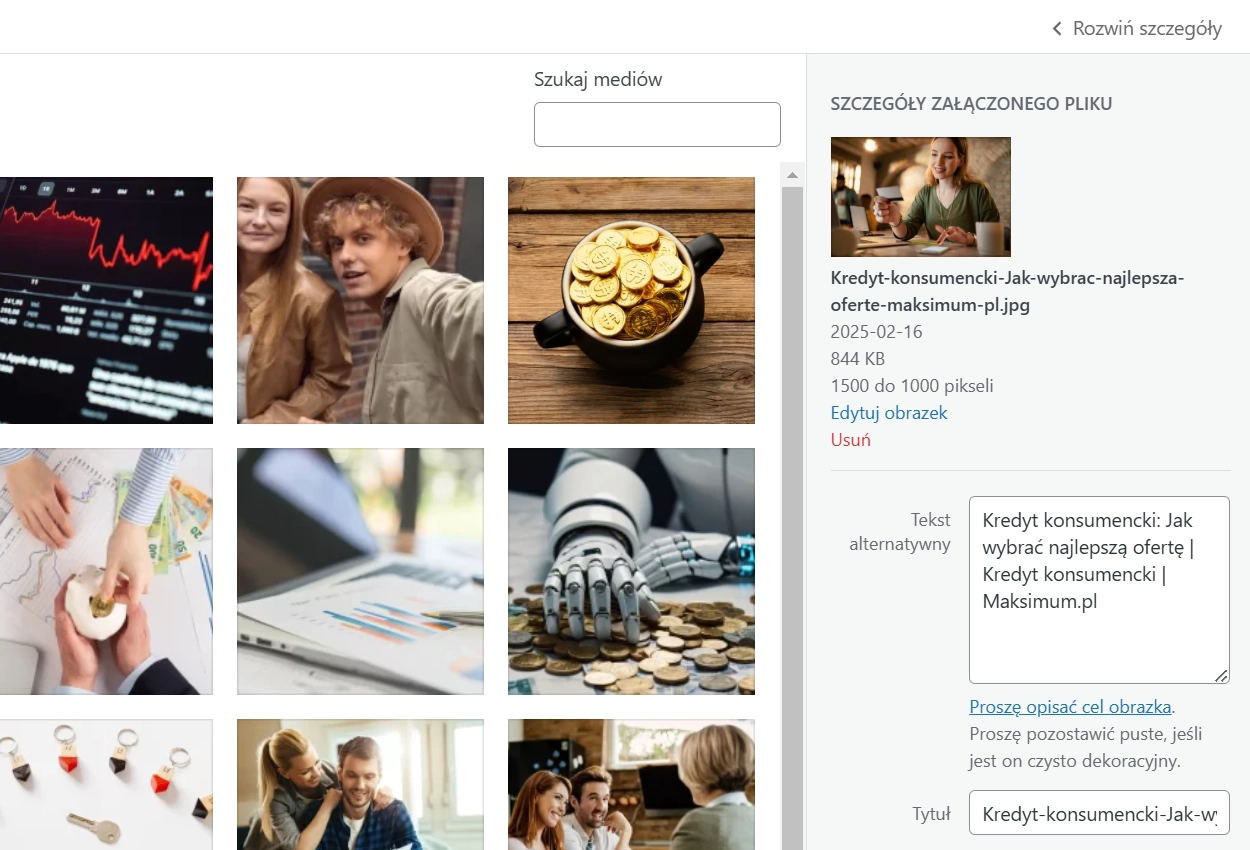Expand details via Rozwiń szczegóły
The image size is (1250, 850).
(1137, 28)
